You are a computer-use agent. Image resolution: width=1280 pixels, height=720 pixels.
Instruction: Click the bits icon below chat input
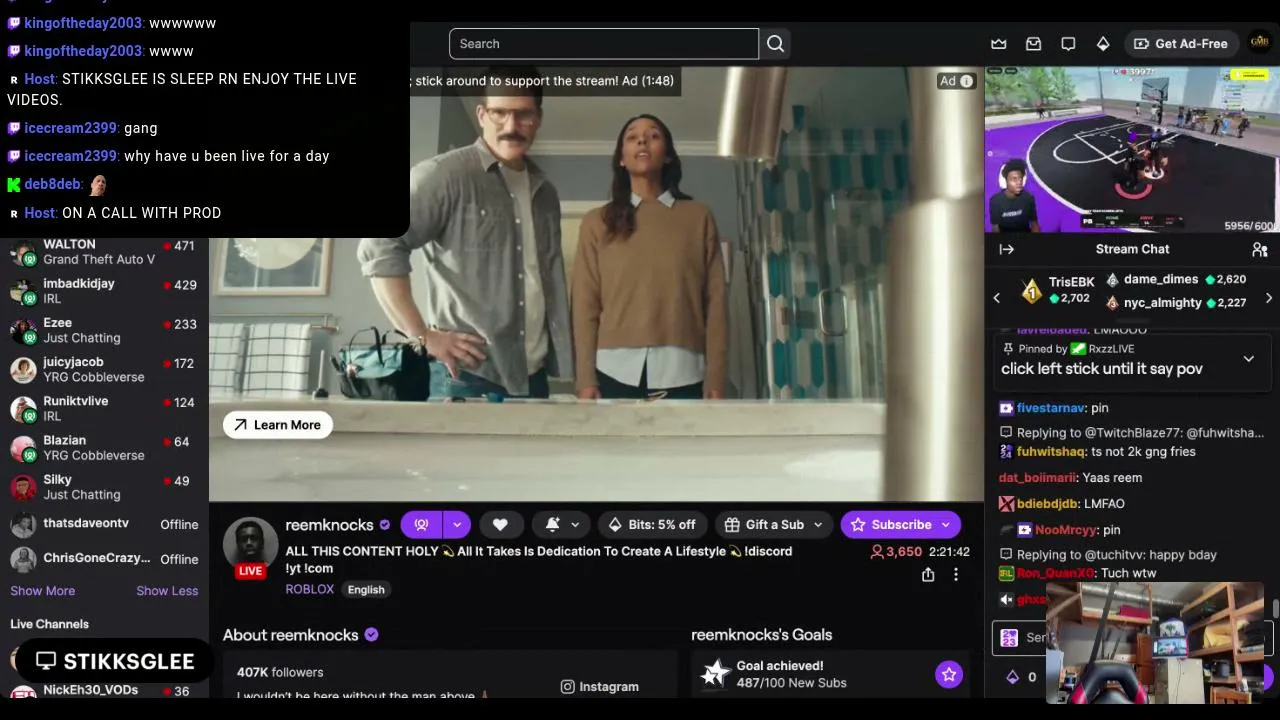tap(1013, 677)
